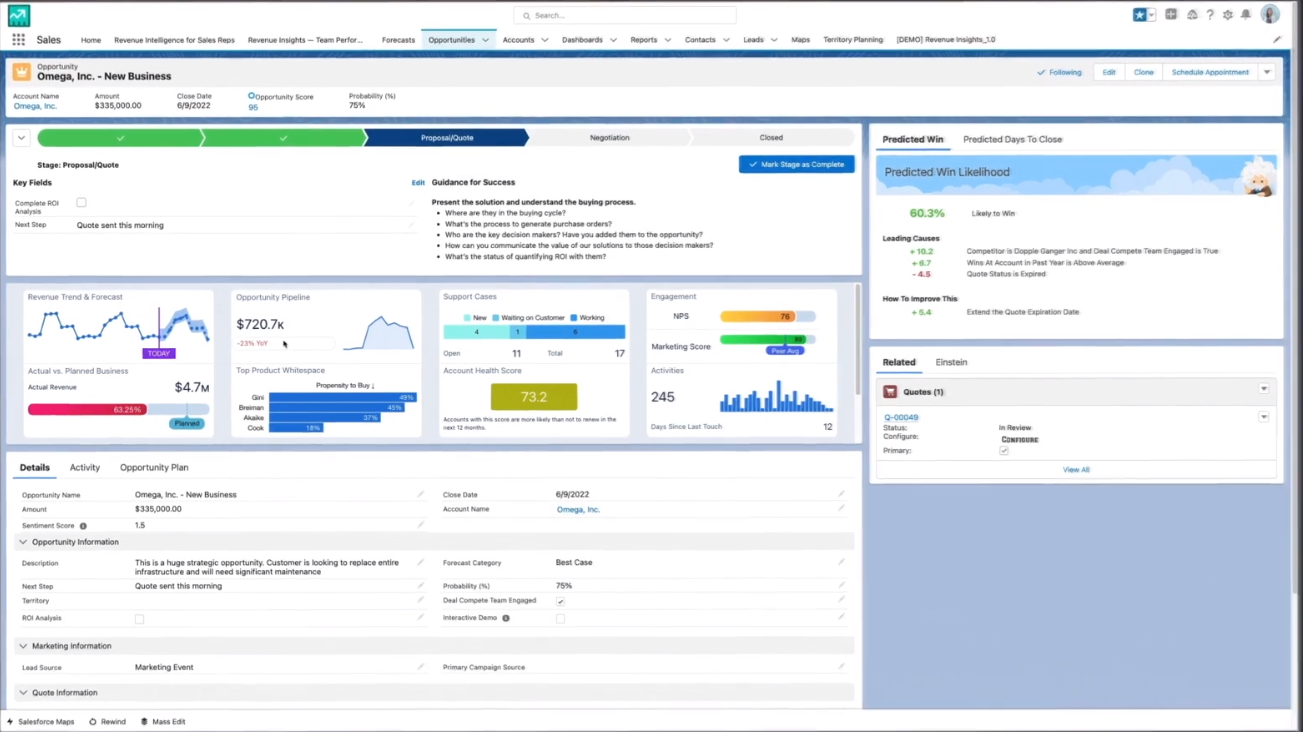
Task: Open the Help question mark icon
Action: pos(1210,15)
